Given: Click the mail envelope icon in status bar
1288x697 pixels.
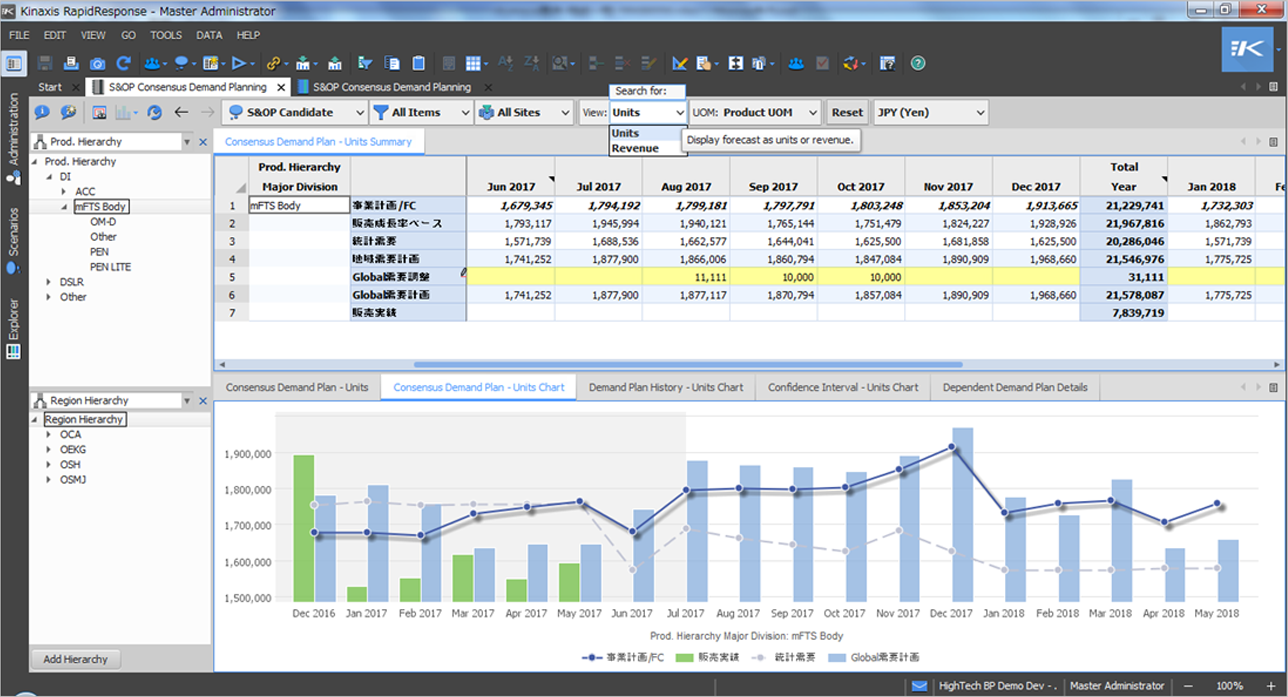Looking at the screenshot, I should [919, 686].
